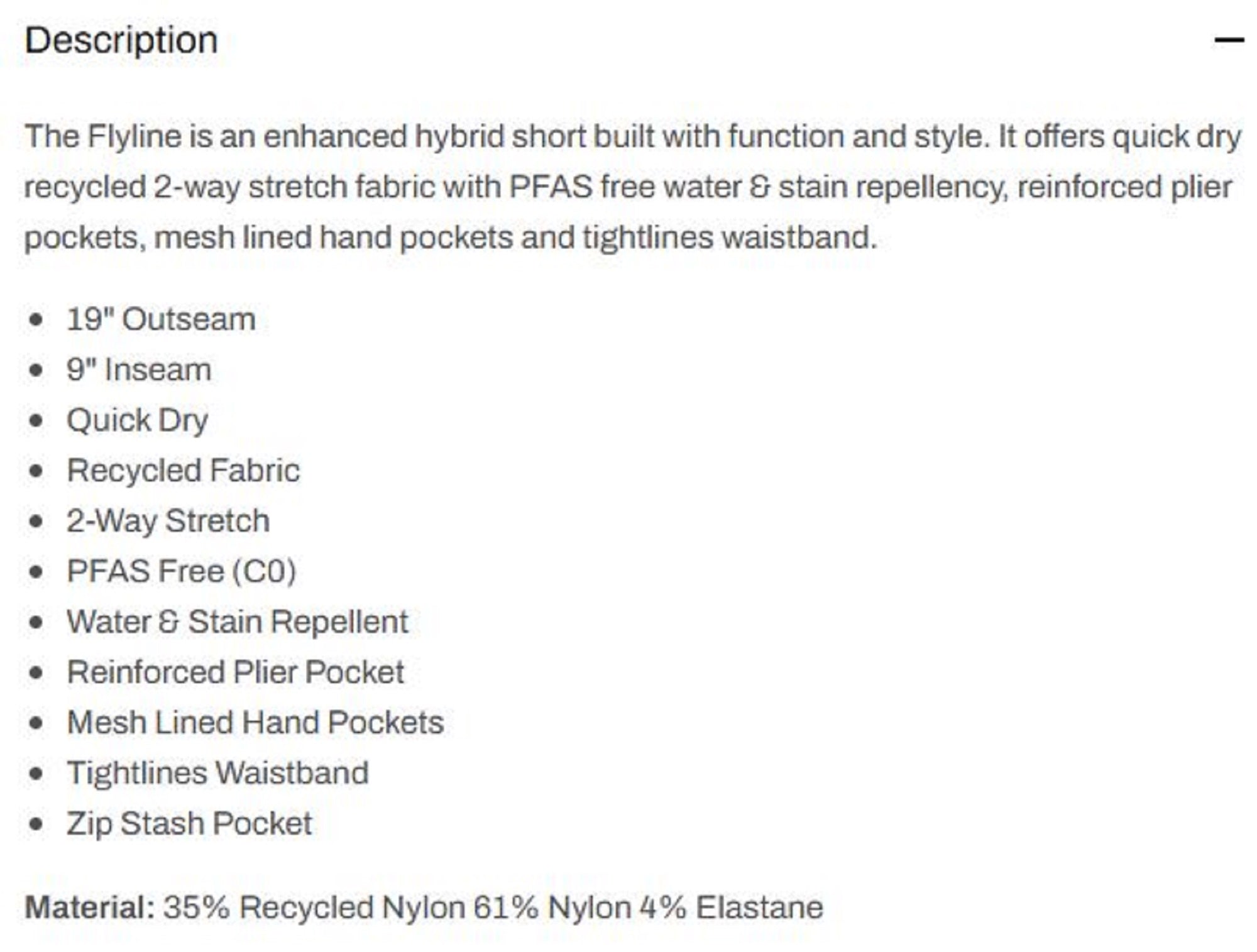Select the 19" Outseam bullet item
1257x952 pixels.
161,319
